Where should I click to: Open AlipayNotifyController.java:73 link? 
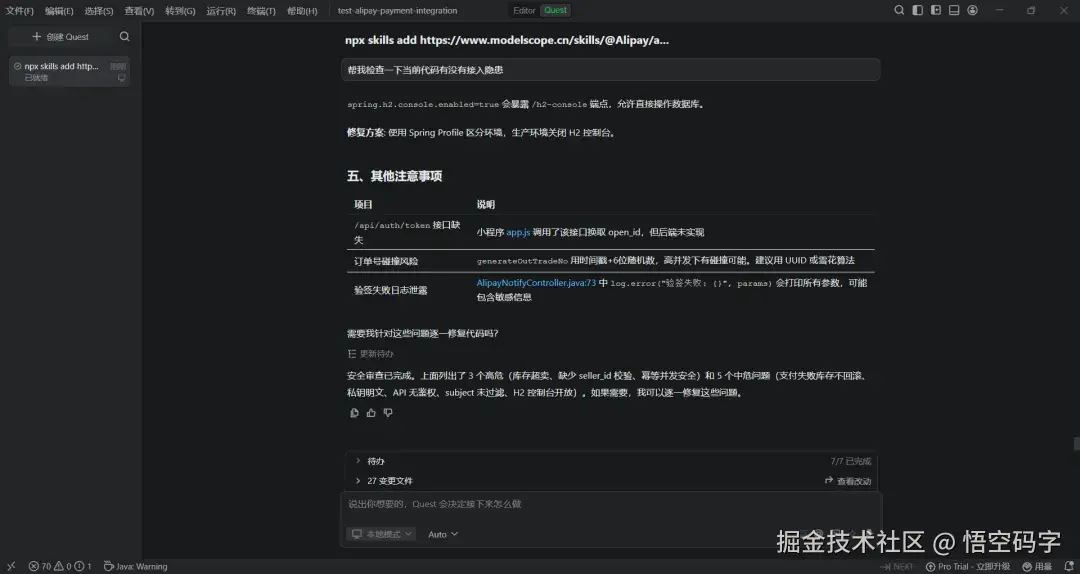[536, 283]
